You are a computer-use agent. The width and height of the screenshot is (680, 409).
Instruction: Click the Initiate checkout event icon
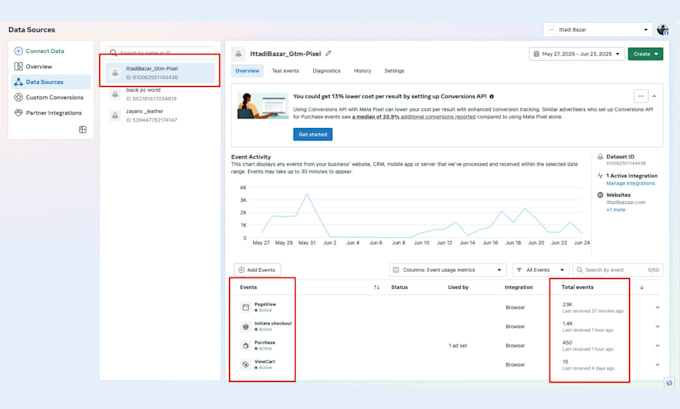click(245, 326)
